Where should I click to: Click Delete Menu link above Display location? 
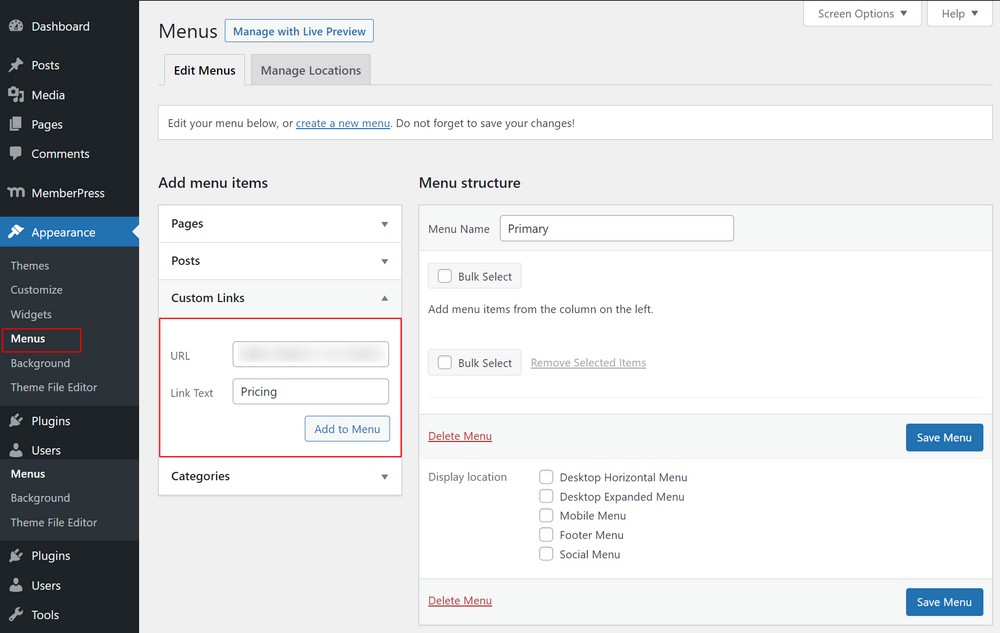460,436
